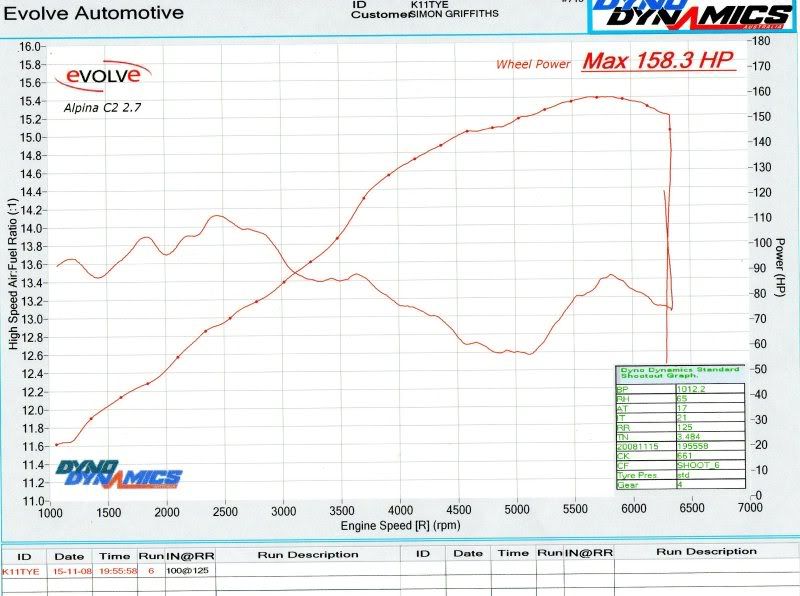Click the Wheel Power legend label

point(533,65)
